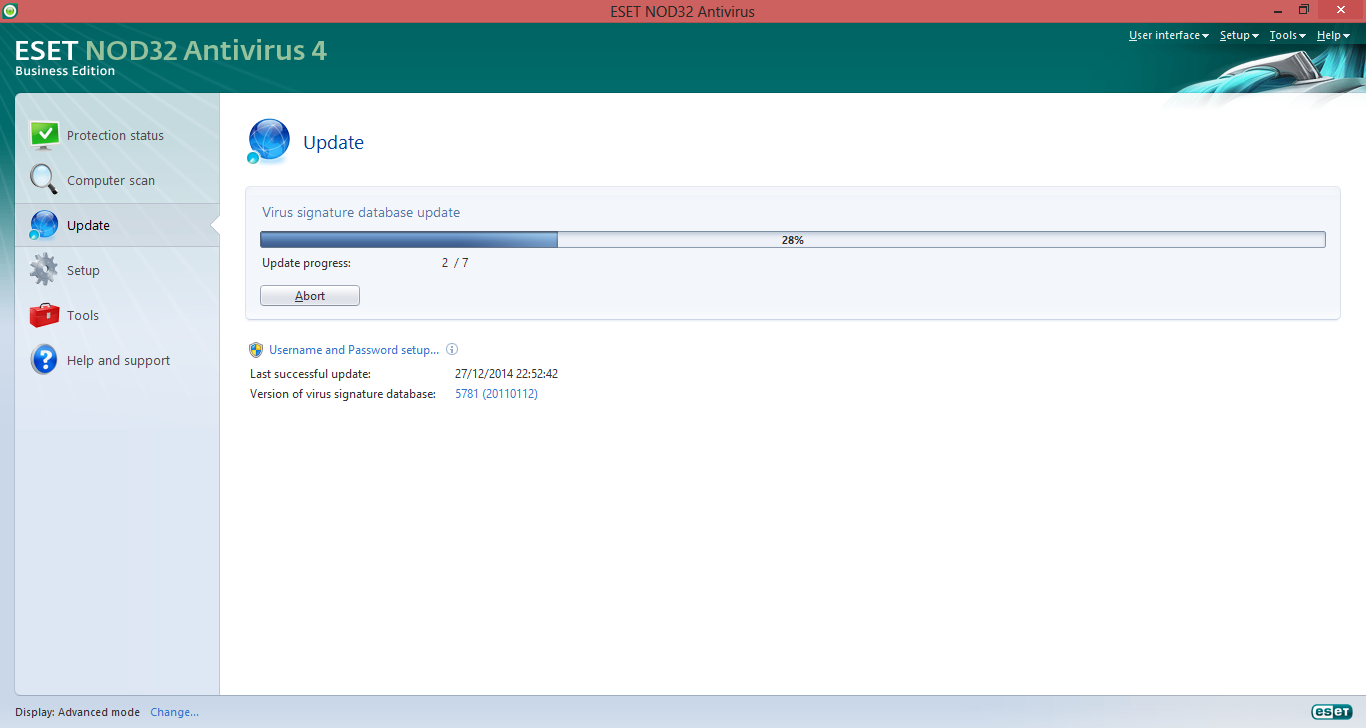Click 'Display: Advanced mode' status text
Screen dimensions: 1366x728
pyautogui.click(x=77, y=712)
